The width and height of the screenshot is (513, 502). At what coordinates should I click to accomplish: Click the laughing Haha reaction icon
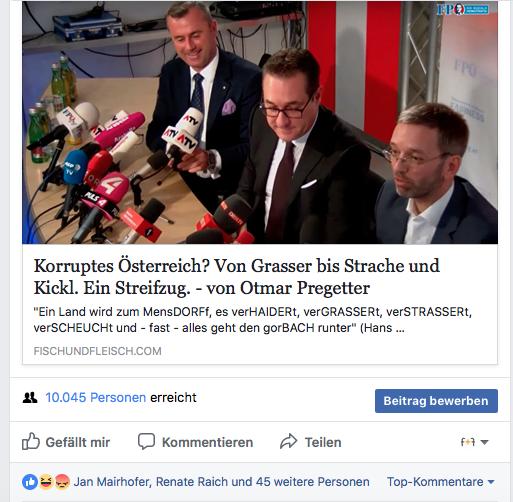[46, 482]
